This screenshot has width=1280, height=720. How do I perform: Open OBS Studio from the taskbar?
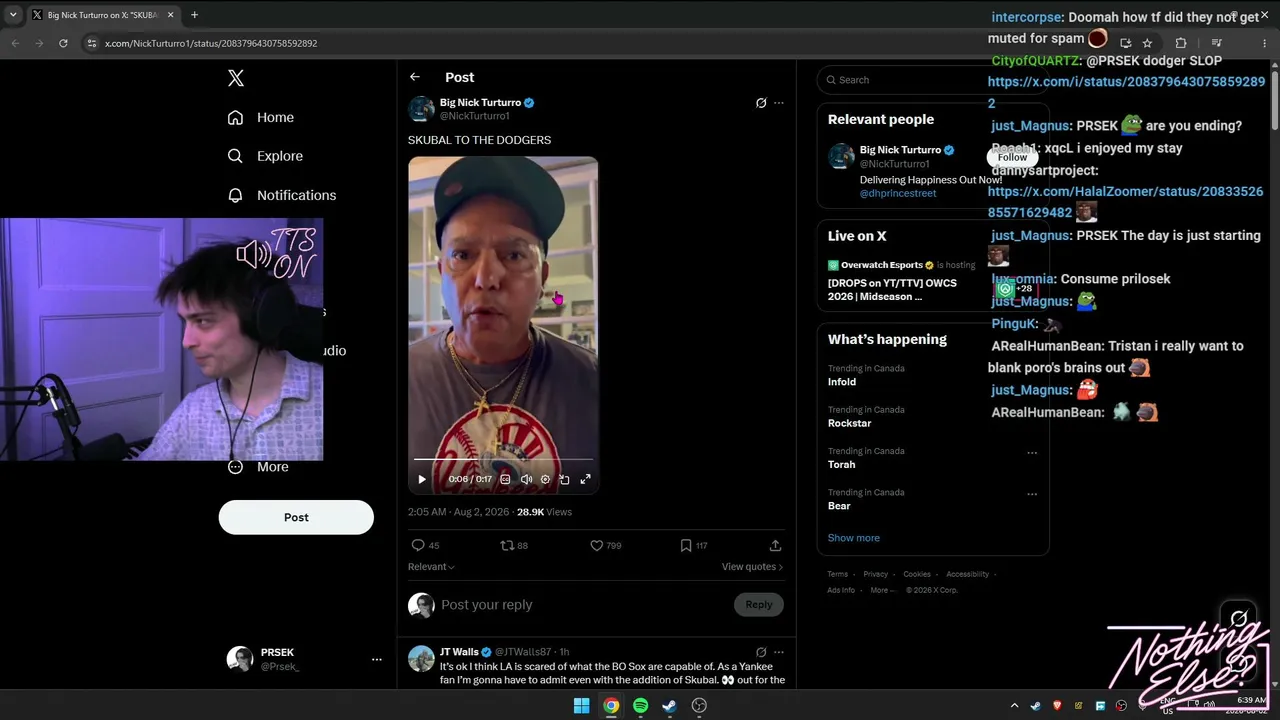tap(699, 705)
